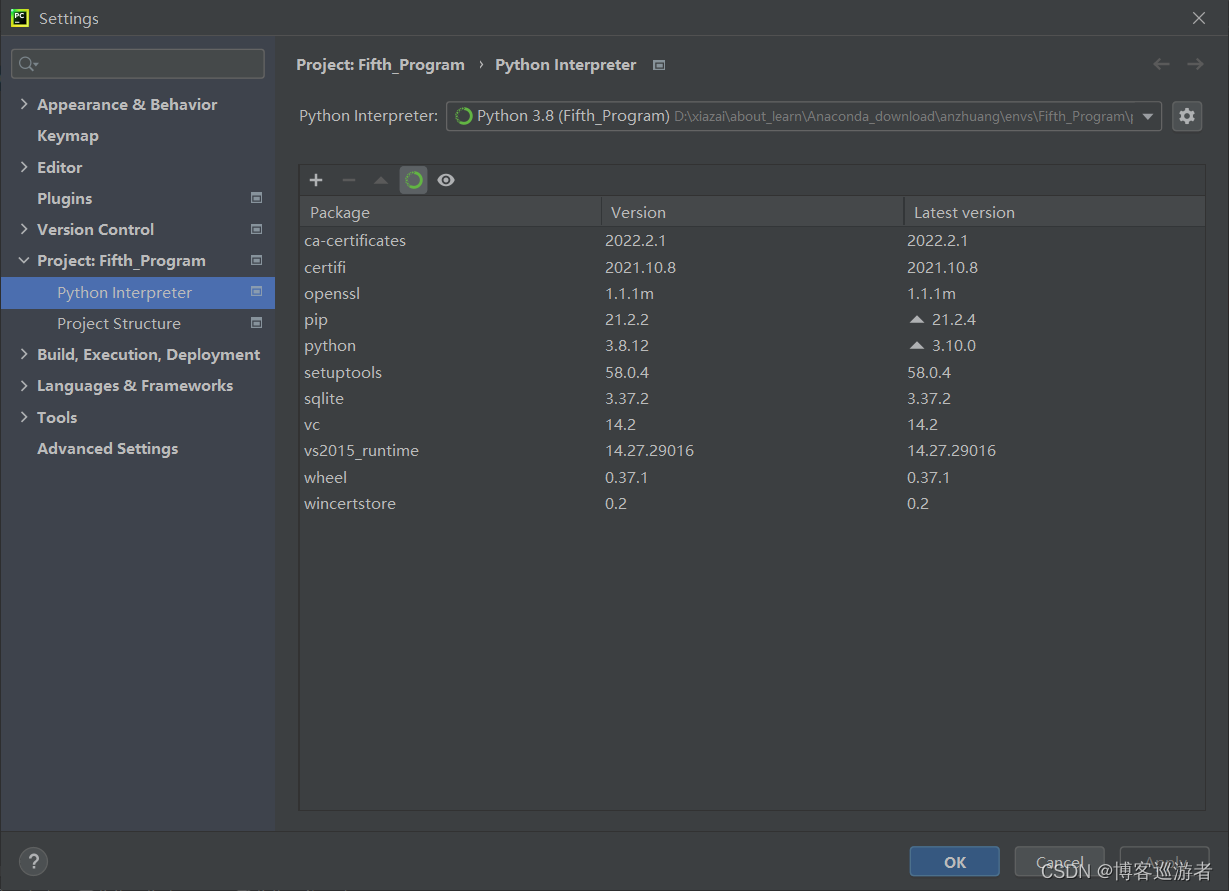The width and height of the screenshot is (1229, 891).
Task: Toggle the Use Conda package manager icon
Action: click(x=413, y=180)
